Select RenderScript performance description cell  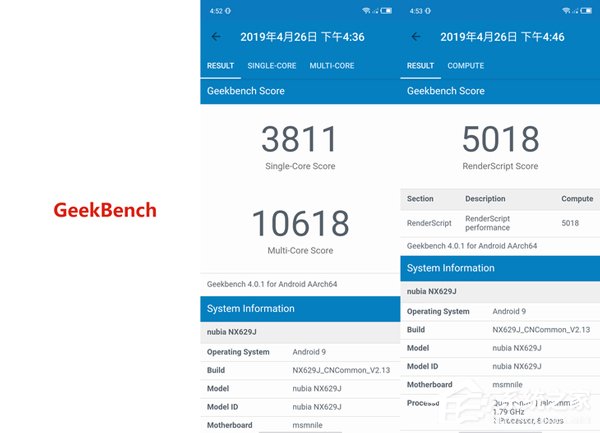488,223
